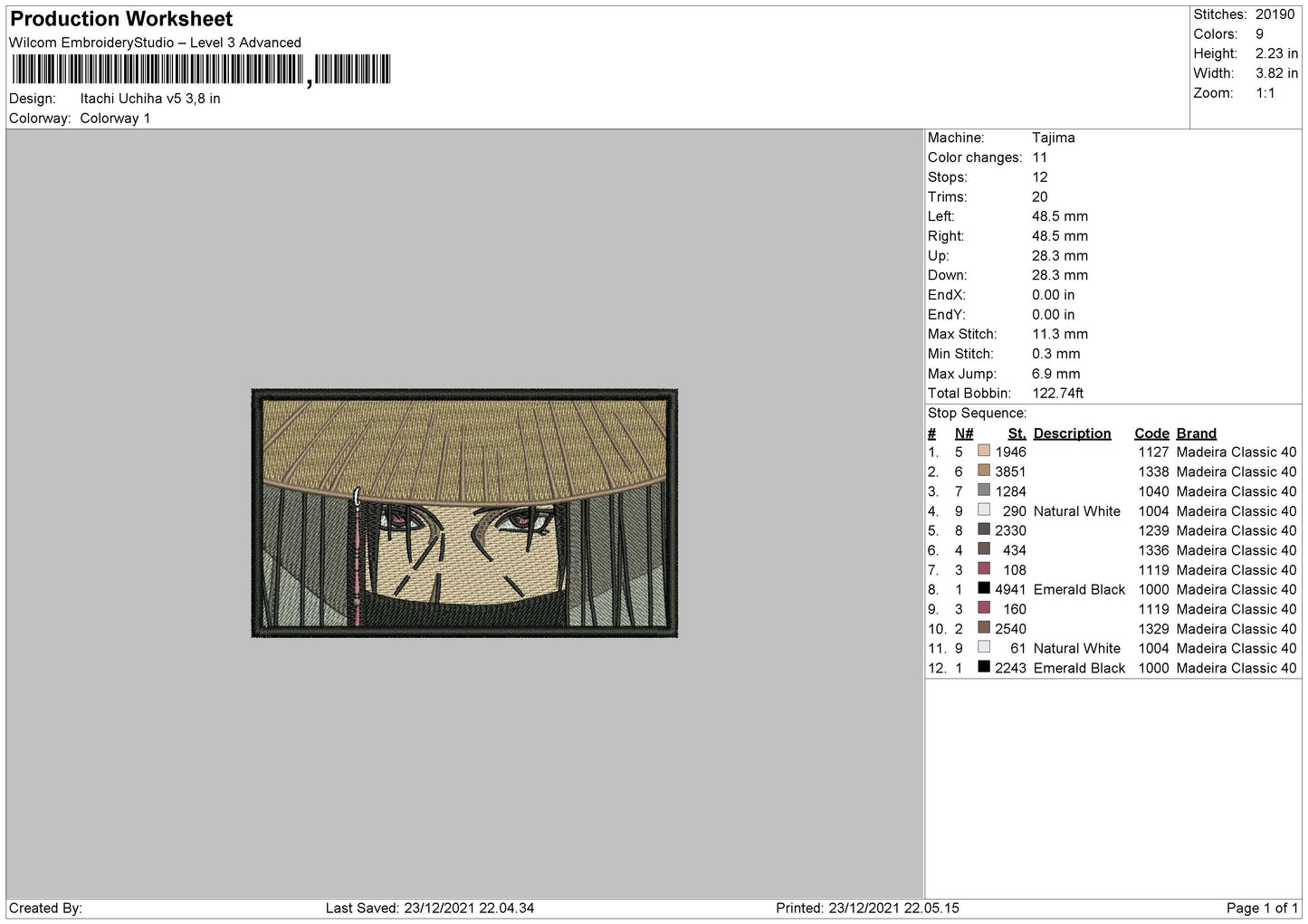Click the Color changes value 11
The width and height of the screenshot is (1308, 924).
tap(1039, 157)
